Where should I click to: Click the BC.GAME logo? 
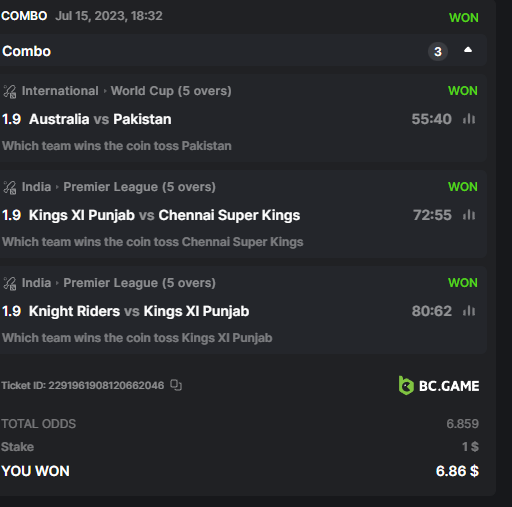point(439,386)
